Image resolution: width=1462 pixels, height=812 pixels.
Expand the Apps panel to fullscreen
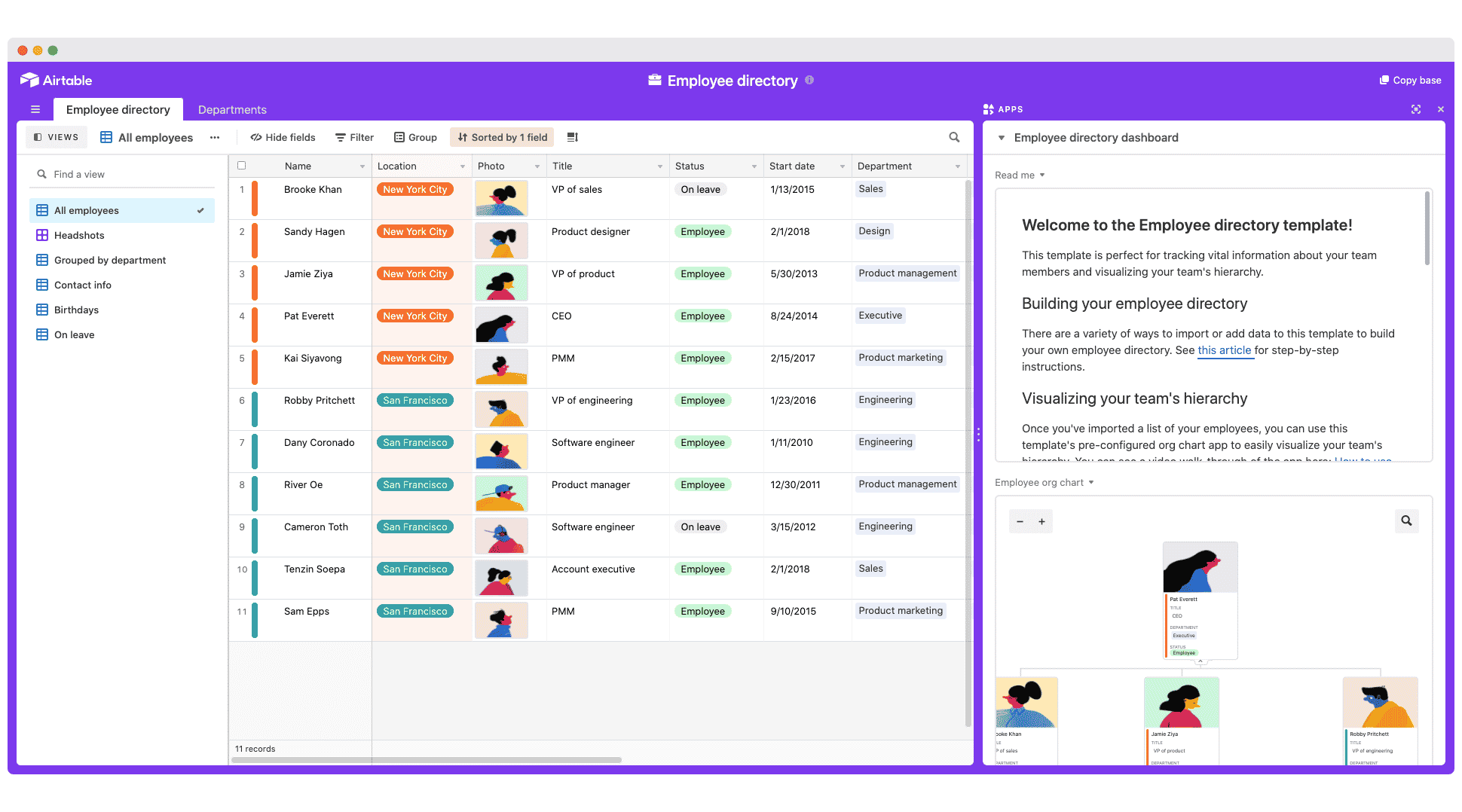pyautogui.click(x=1416, y=109)
